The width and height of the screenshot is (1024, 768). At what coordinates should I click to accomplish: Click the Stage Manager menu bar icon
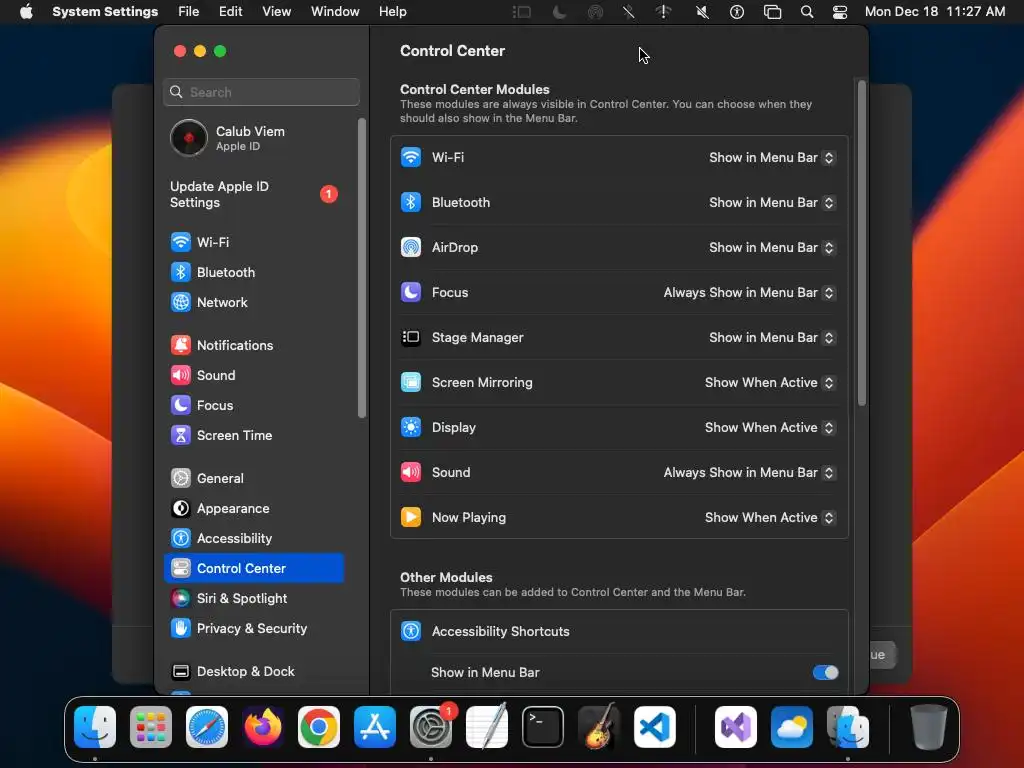click(522, 12)
